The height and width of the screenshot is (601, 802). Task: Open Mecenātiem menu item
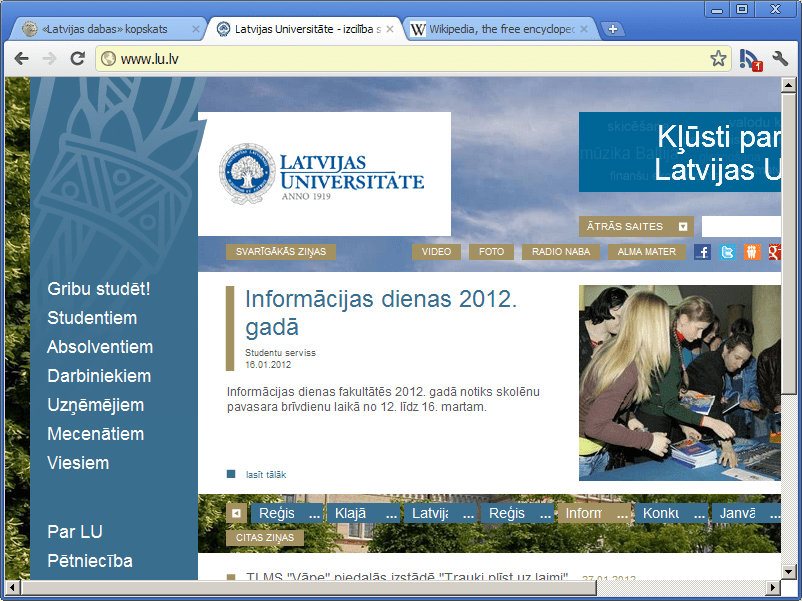tap(96, 434)
